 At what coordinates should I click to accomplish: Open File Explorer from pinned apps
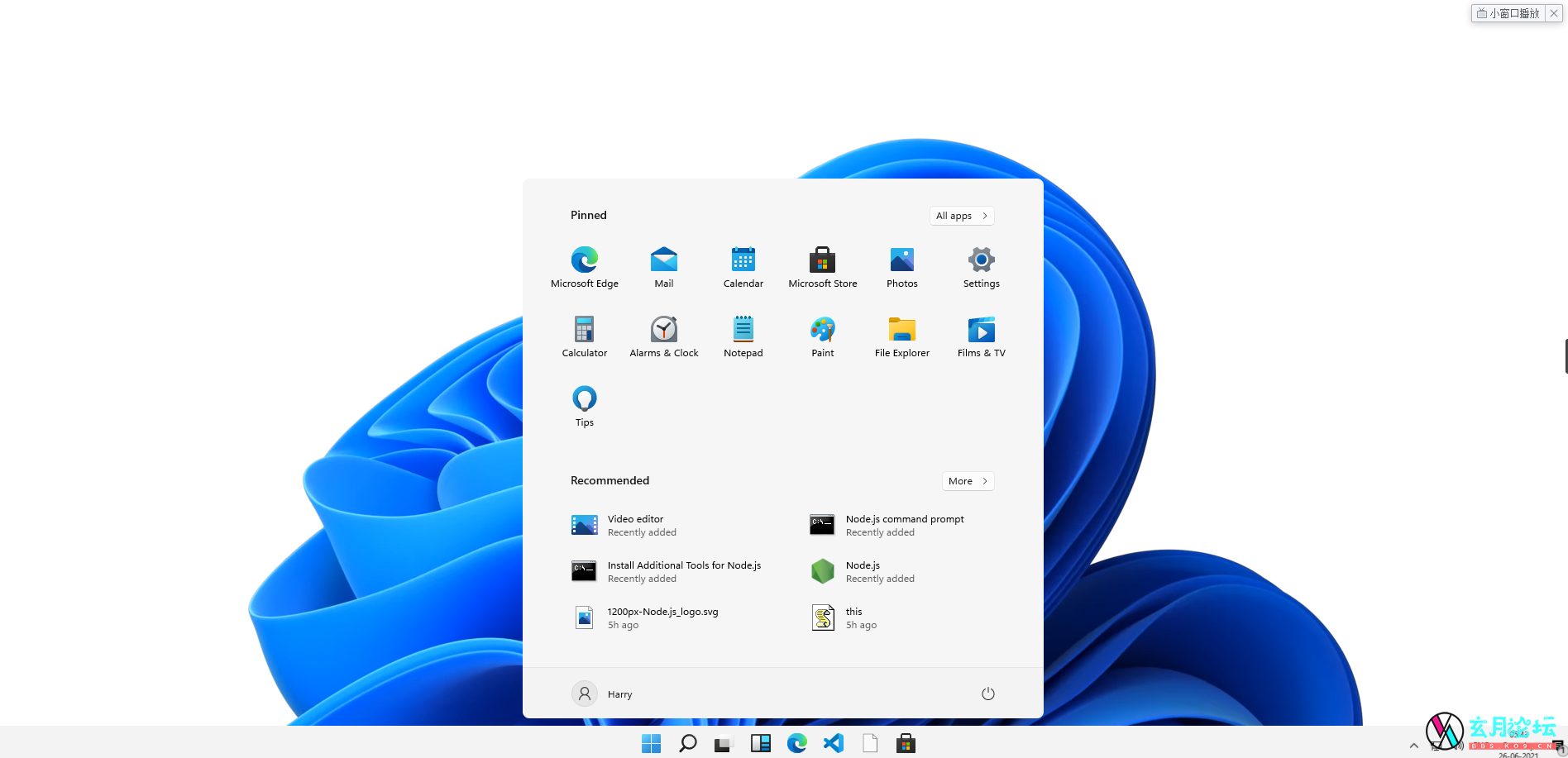click(902, 336)
